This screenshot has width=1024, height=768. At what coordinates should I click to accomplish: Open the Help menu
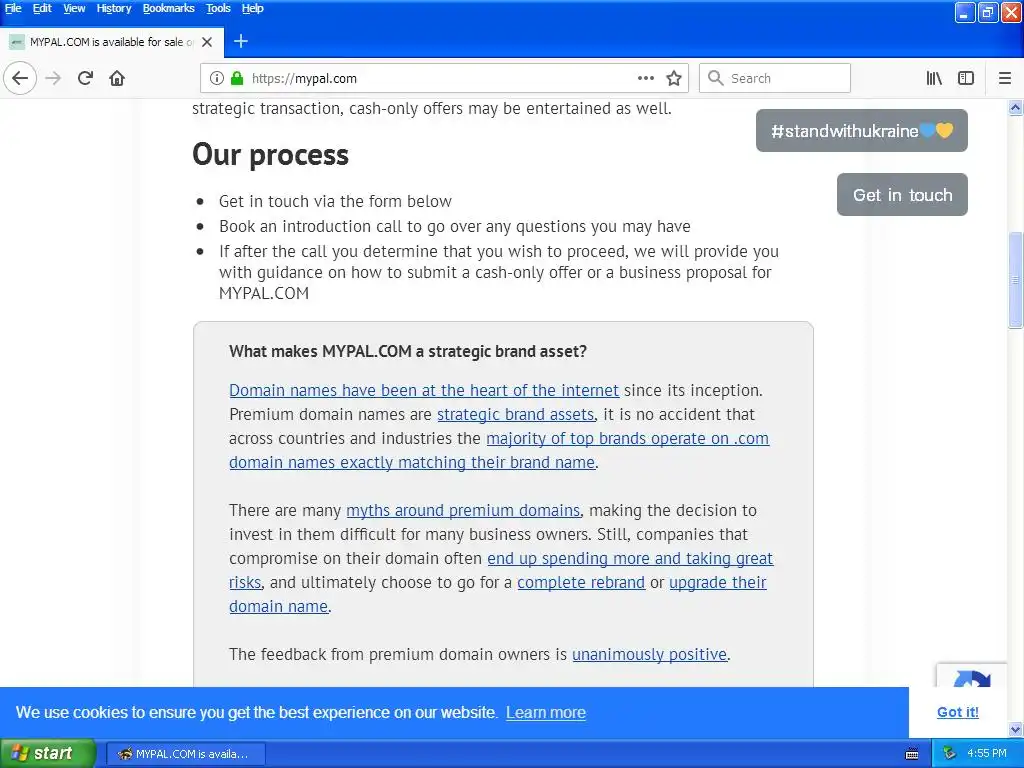coord(252,8)
